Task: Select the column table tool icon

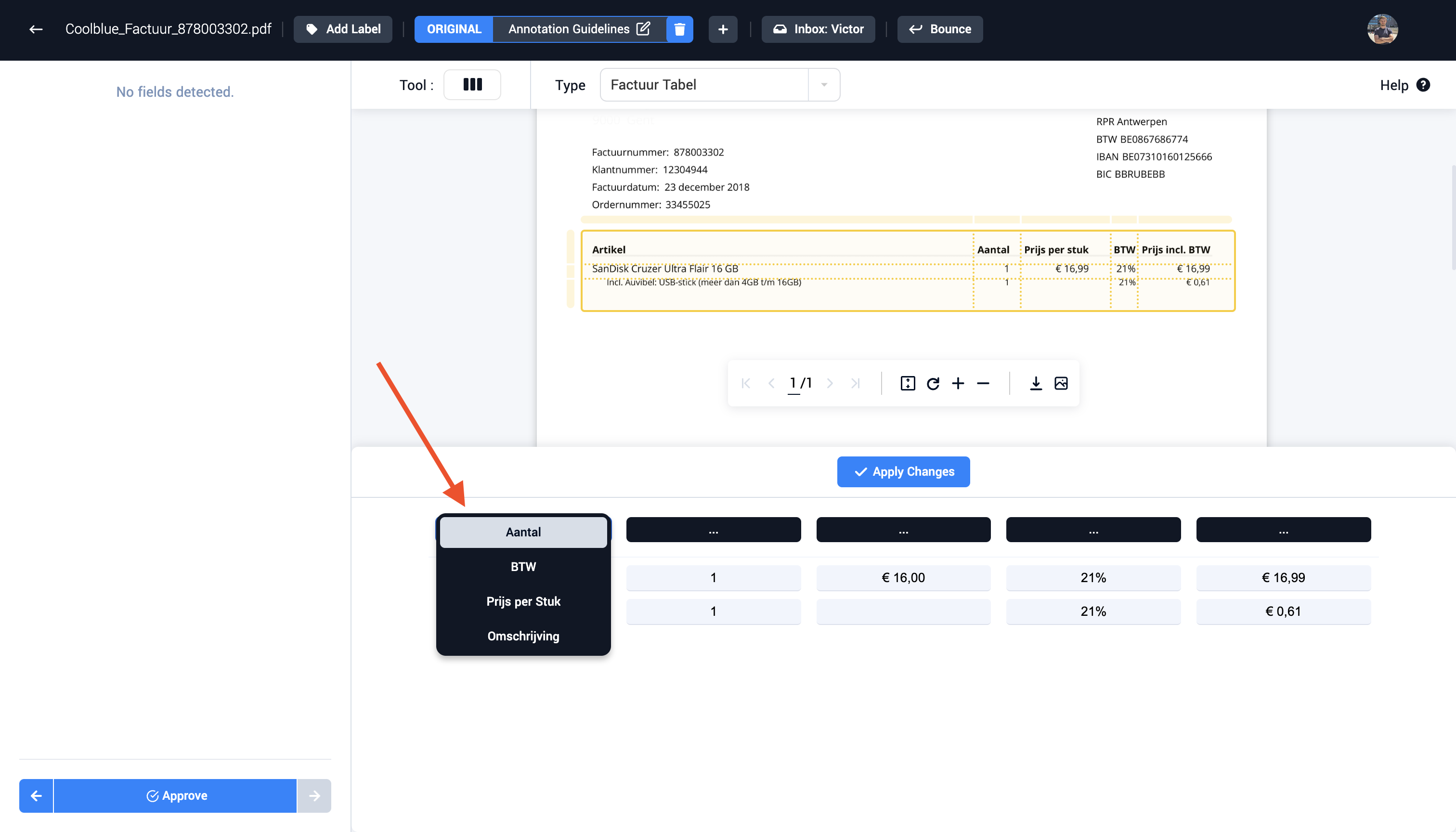Action: 472,85
